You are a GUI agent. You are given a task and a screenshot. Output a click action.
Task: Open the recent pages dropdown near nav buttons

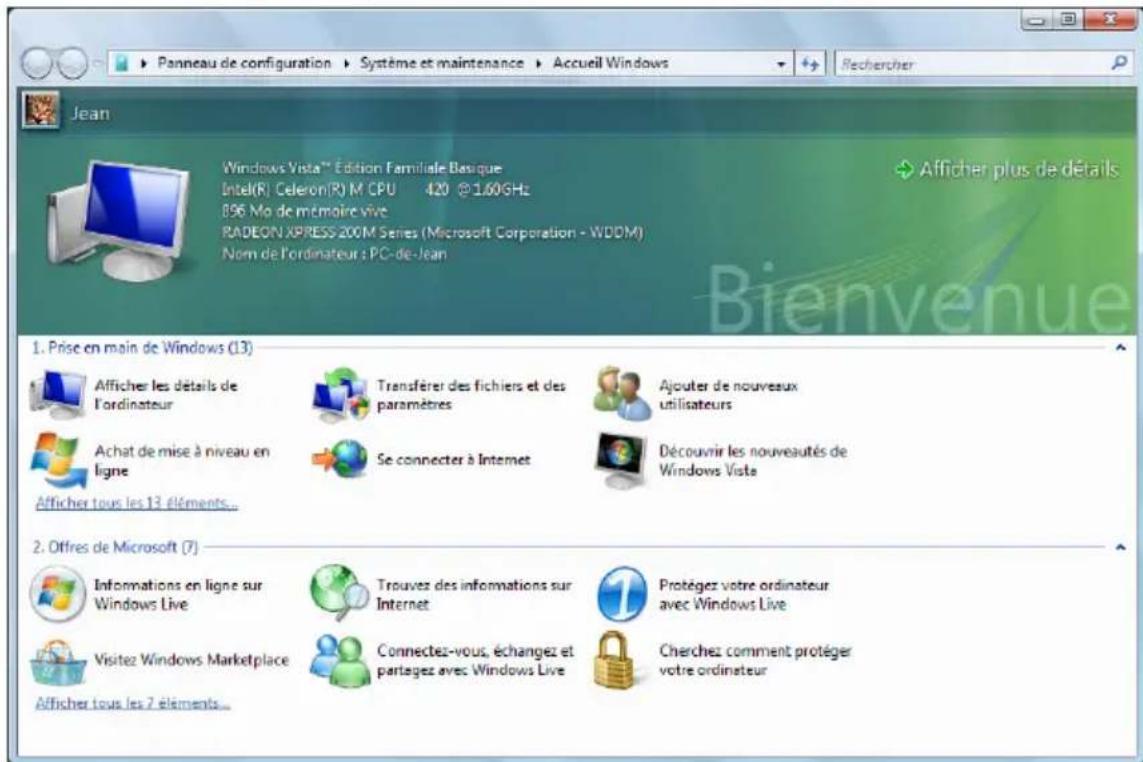(x=96, y=64)
